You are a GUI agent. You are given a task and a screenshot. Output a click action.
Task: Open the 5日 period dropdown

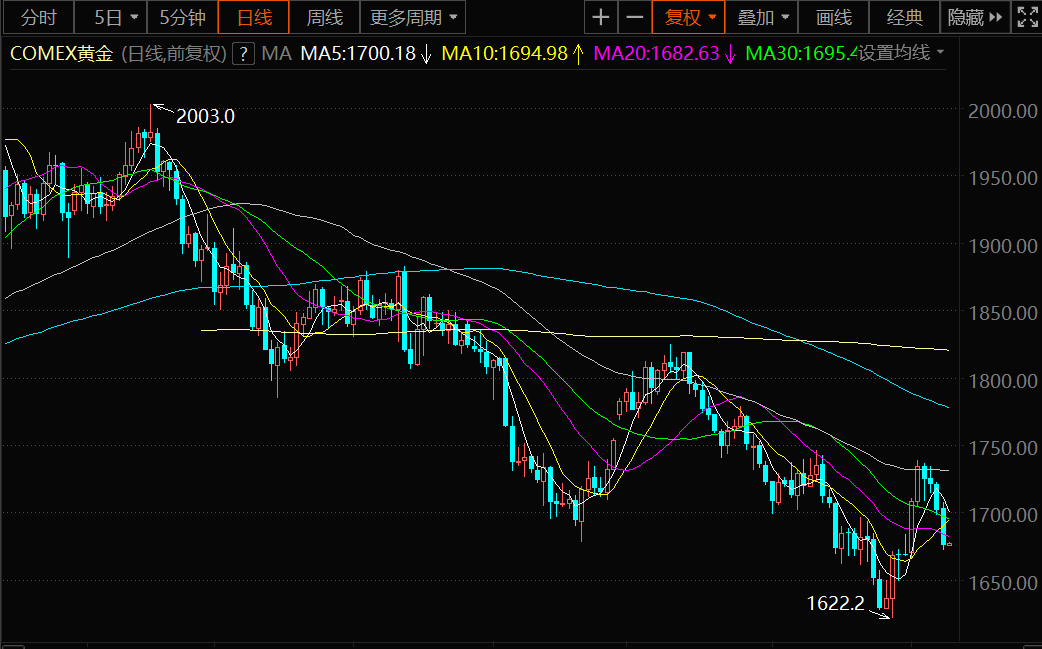[116, 17]
